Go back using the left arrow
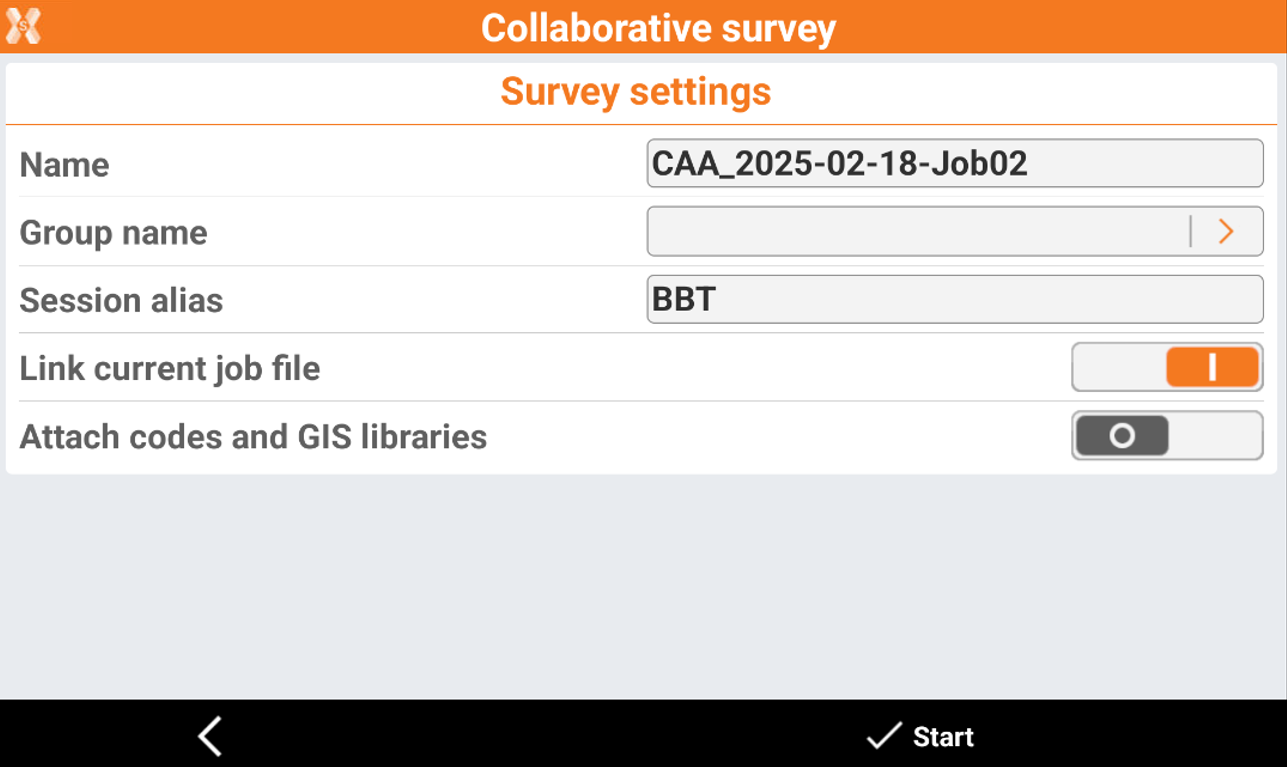 click(x=210, y=737)
